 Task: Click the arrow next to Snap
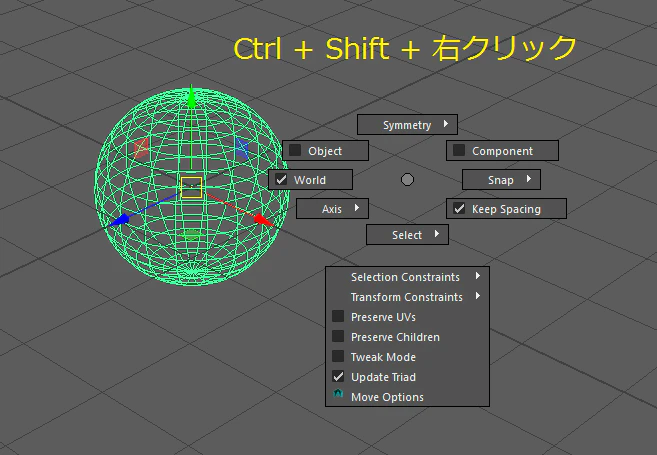(x=529, y=179)
